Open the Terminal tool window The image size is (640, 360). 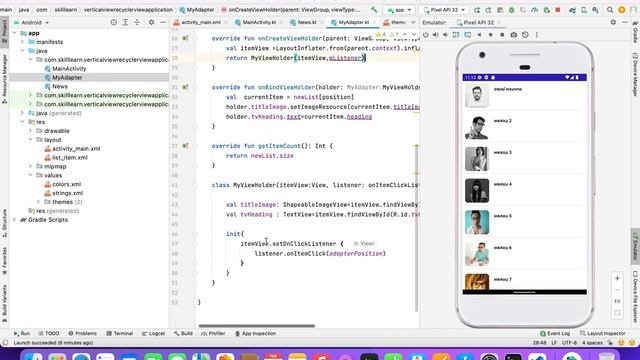pos(120,333)
